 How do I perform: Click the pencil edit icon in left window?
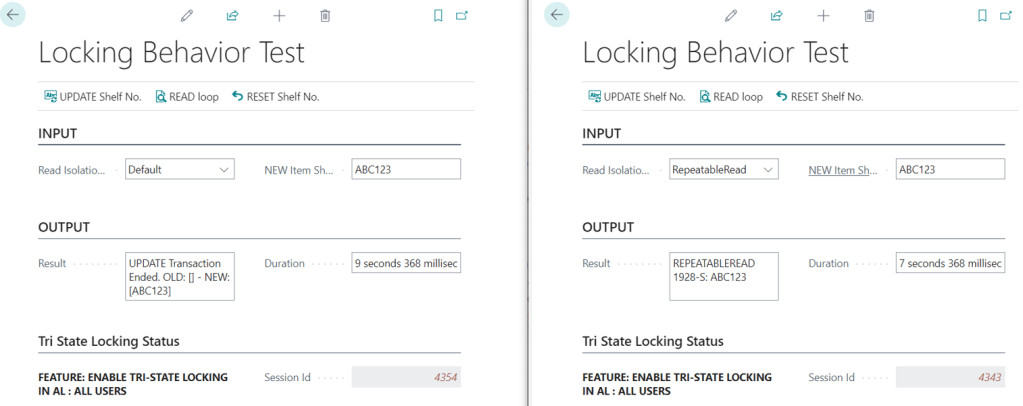(187, 16)
